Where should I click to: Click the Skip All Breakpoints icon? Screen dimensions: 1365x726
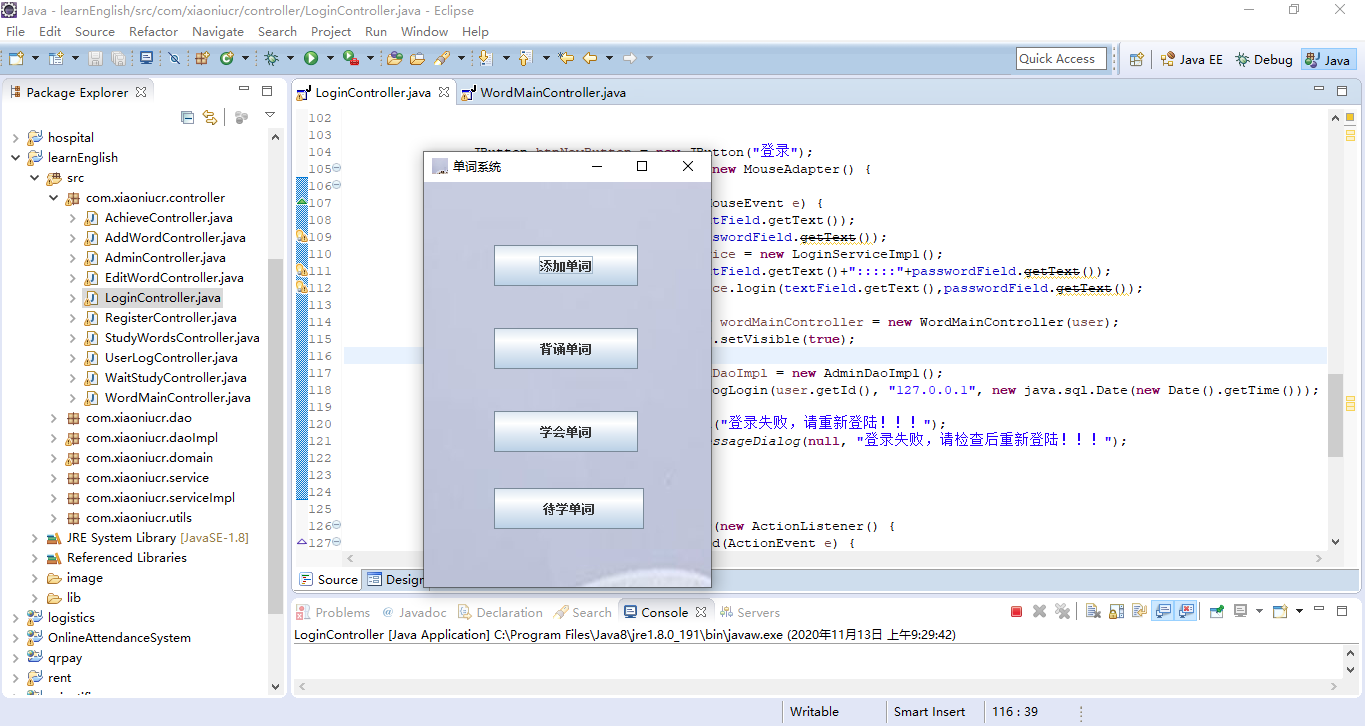174,58
